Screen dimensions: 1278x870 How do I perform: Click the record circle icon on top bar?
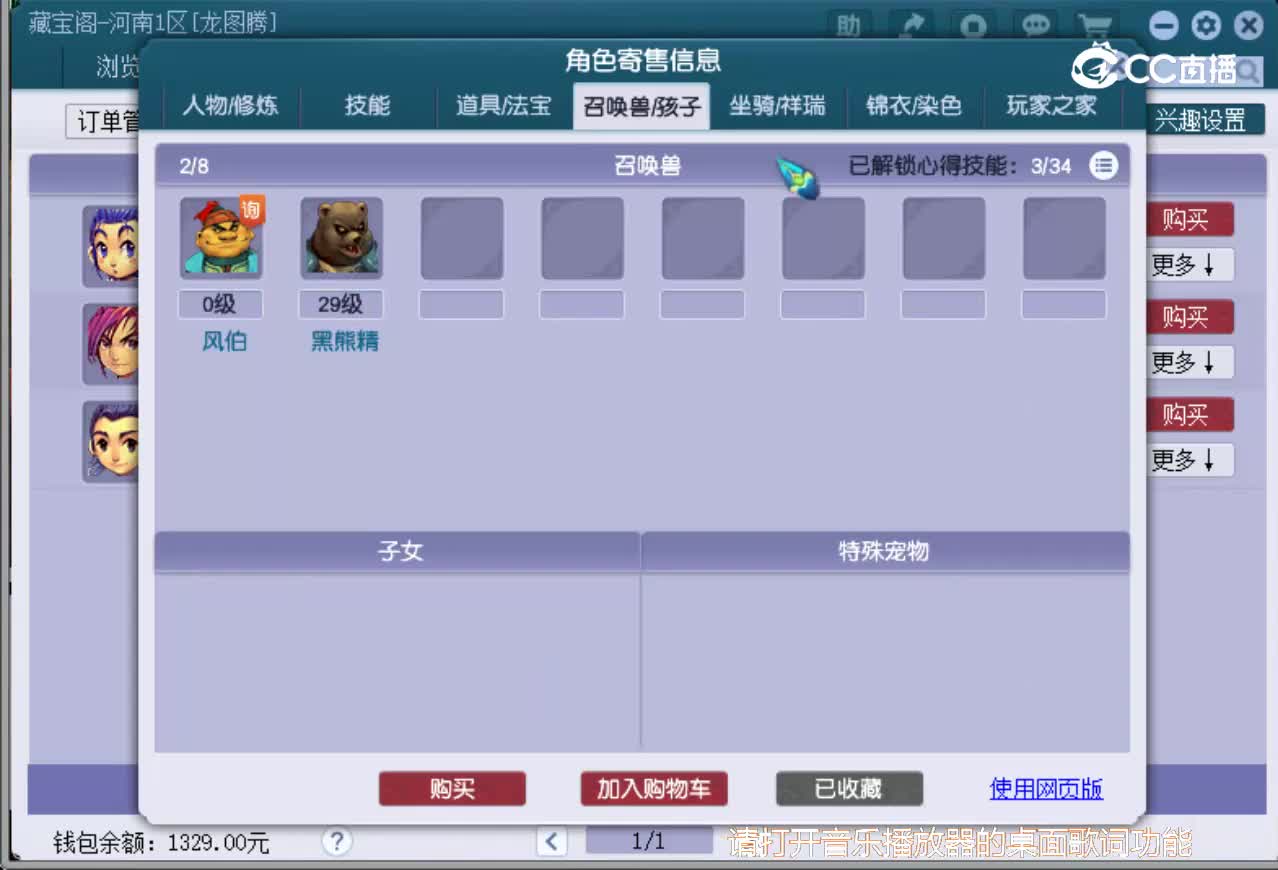(x=973, y=25)
